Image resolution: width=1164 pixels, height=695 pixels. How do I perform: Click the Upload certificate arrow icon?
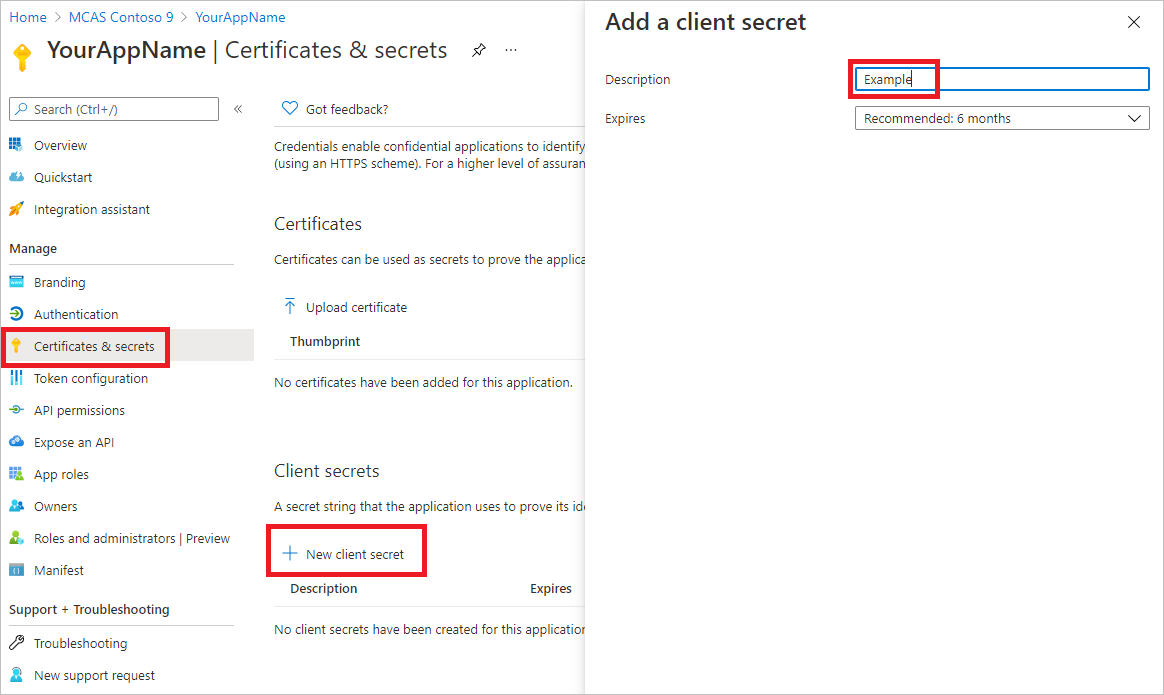[x=290, y=306]
